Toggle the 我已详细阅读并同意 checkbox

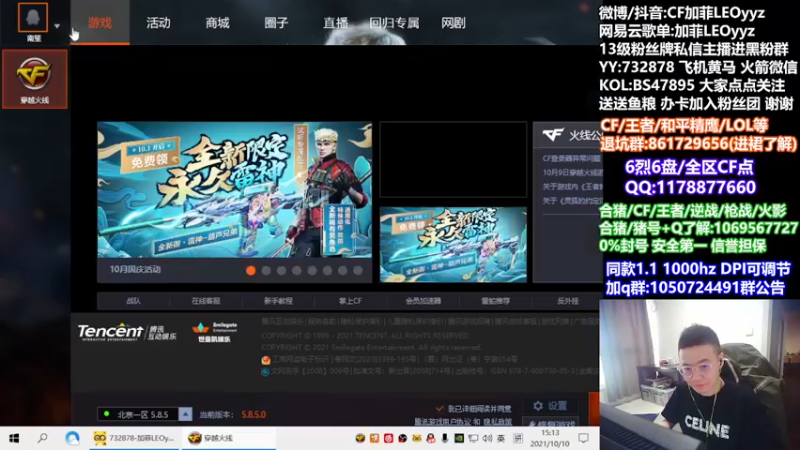(440, 409)
